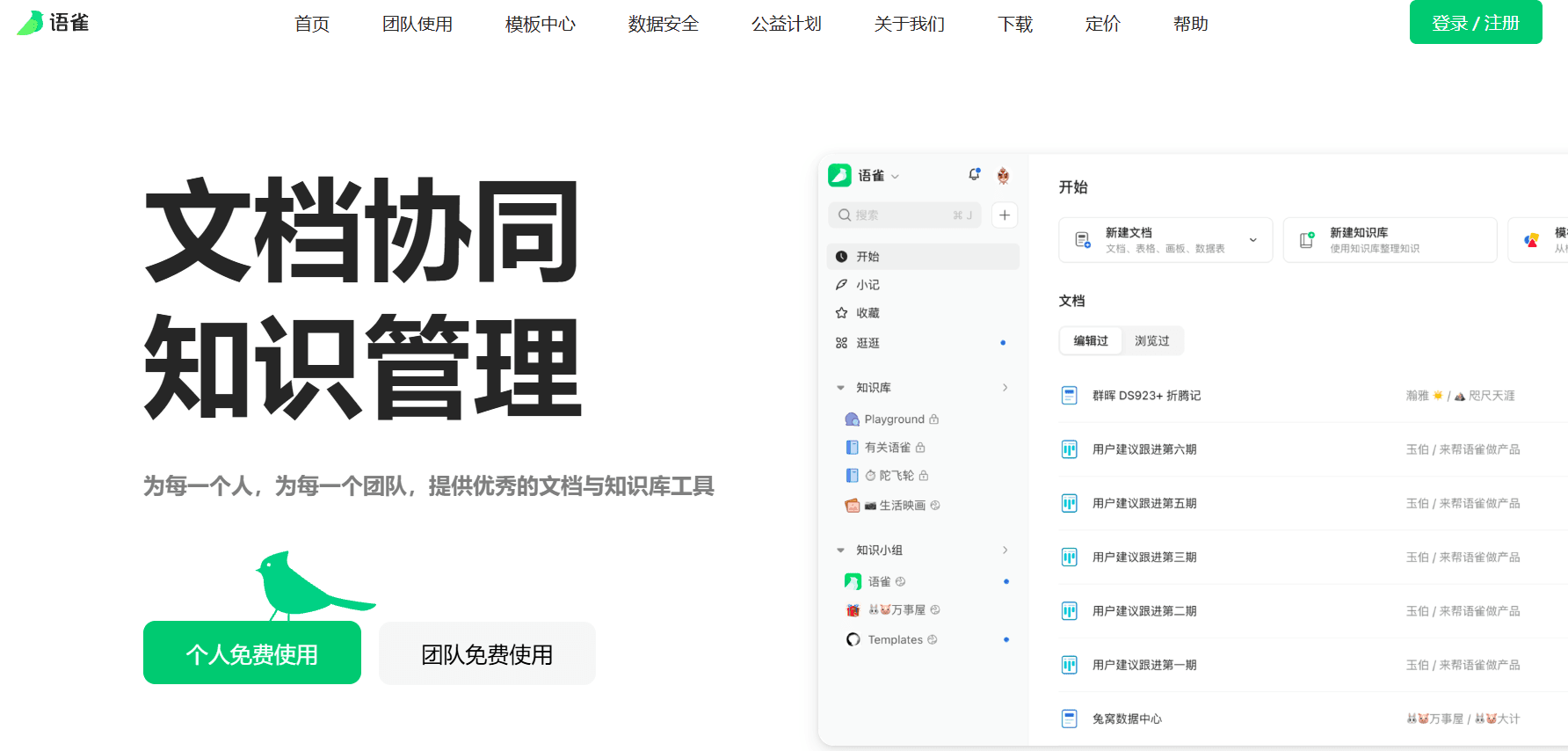Open 陀飞轮 knowledge base book icon
Viewport: 1568px width, 751px height.
[x=852, y=476]
